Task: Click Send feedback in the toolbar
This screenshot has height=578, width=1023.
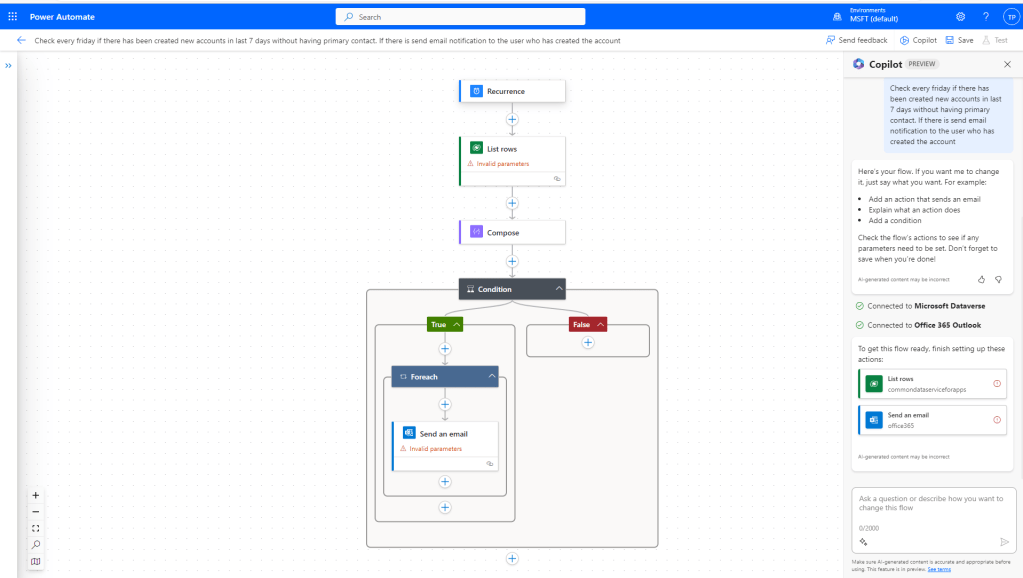Action: [x=857, y=40]
